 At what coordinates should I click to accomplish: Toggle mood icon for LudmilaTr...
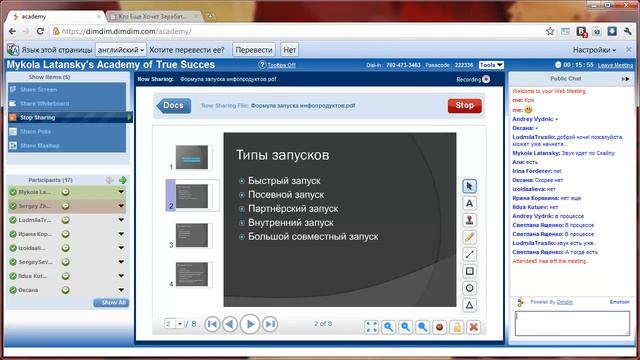coord(65,220)
